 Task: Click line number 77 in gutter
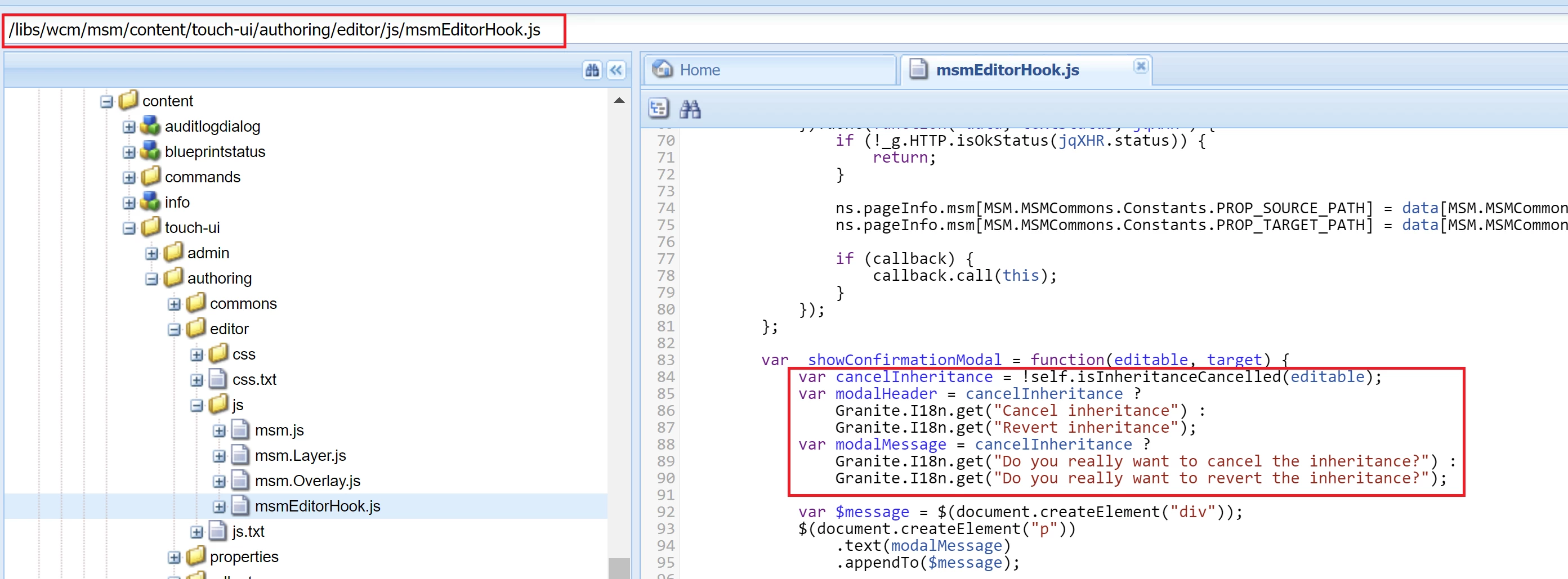click(x=665, y=260)
